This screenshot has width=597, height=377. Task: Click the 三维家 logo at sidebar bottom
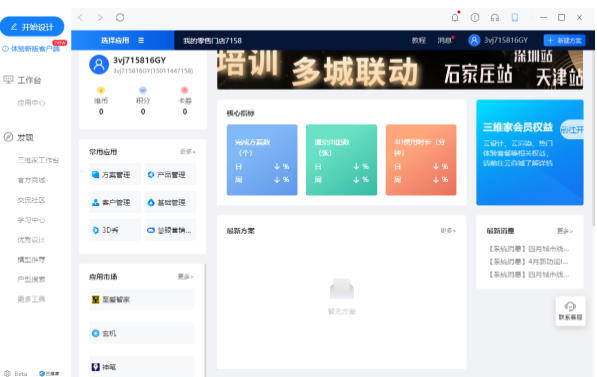tap(49, 374)
